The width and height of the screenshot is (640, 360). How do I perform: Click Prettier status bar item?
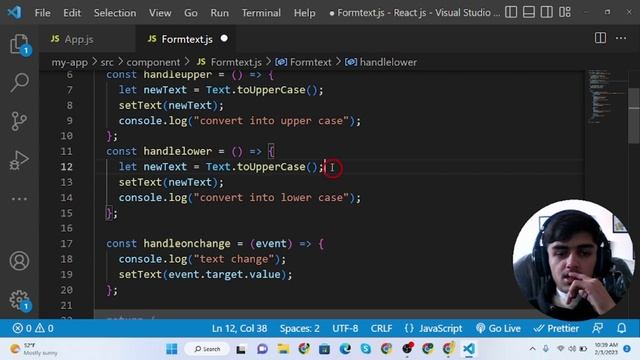tap(556, 328)
